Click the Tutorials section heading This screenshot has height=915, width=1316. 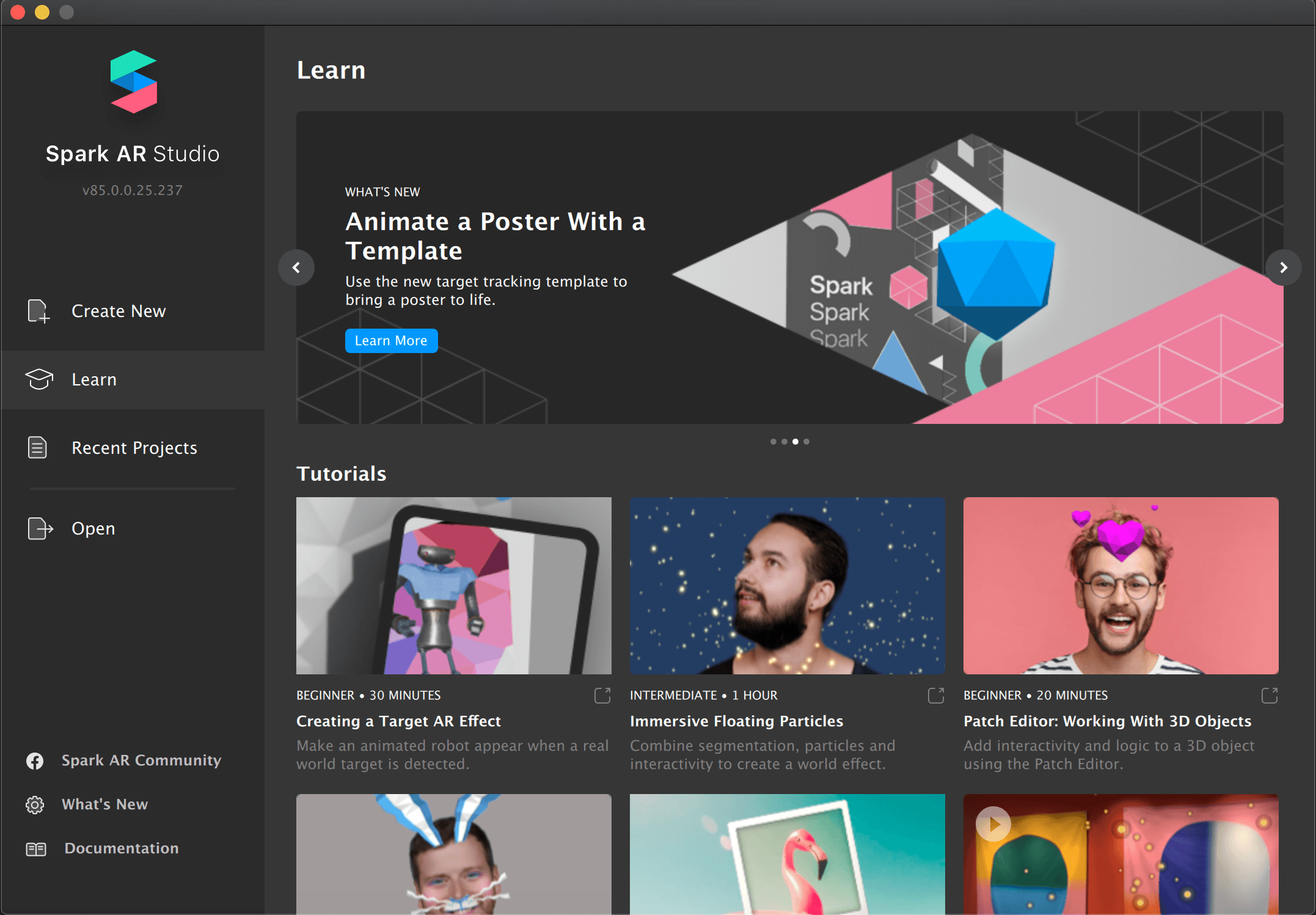[x=342, y=473]
